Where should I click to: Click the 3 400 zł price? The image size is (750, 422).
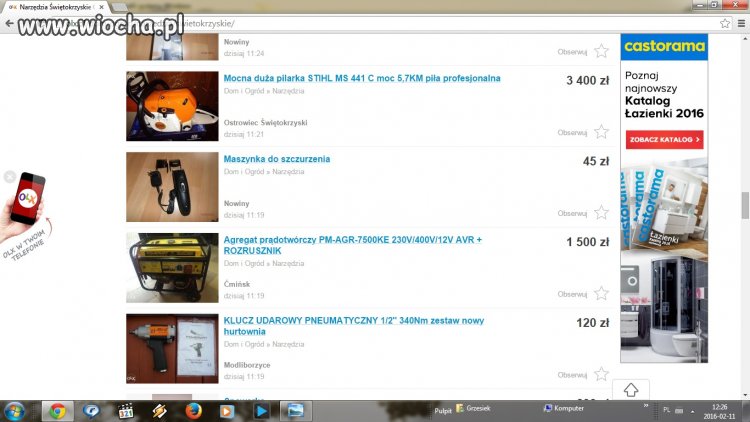587,80
